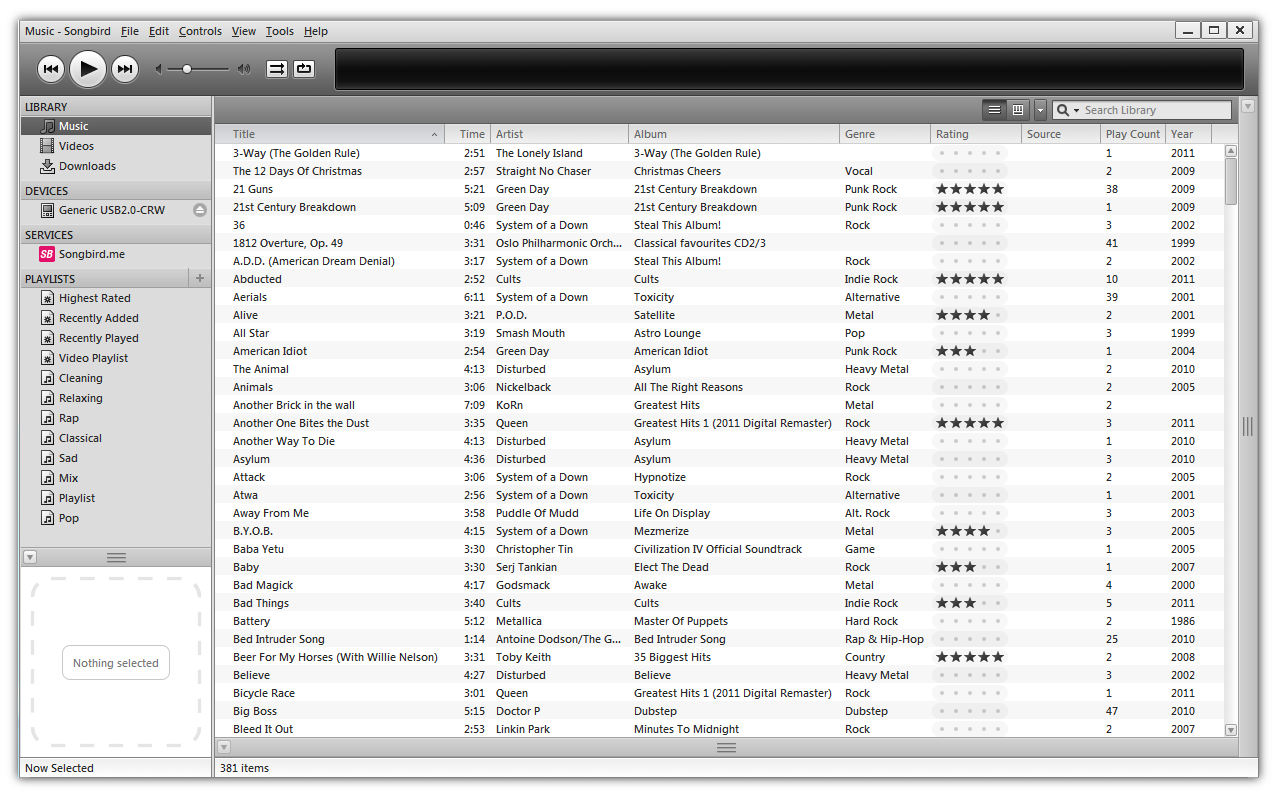Open the Relaxing playlist
Image resolution: width=1282 pixels, height=798 pixels.
[116, 398]
